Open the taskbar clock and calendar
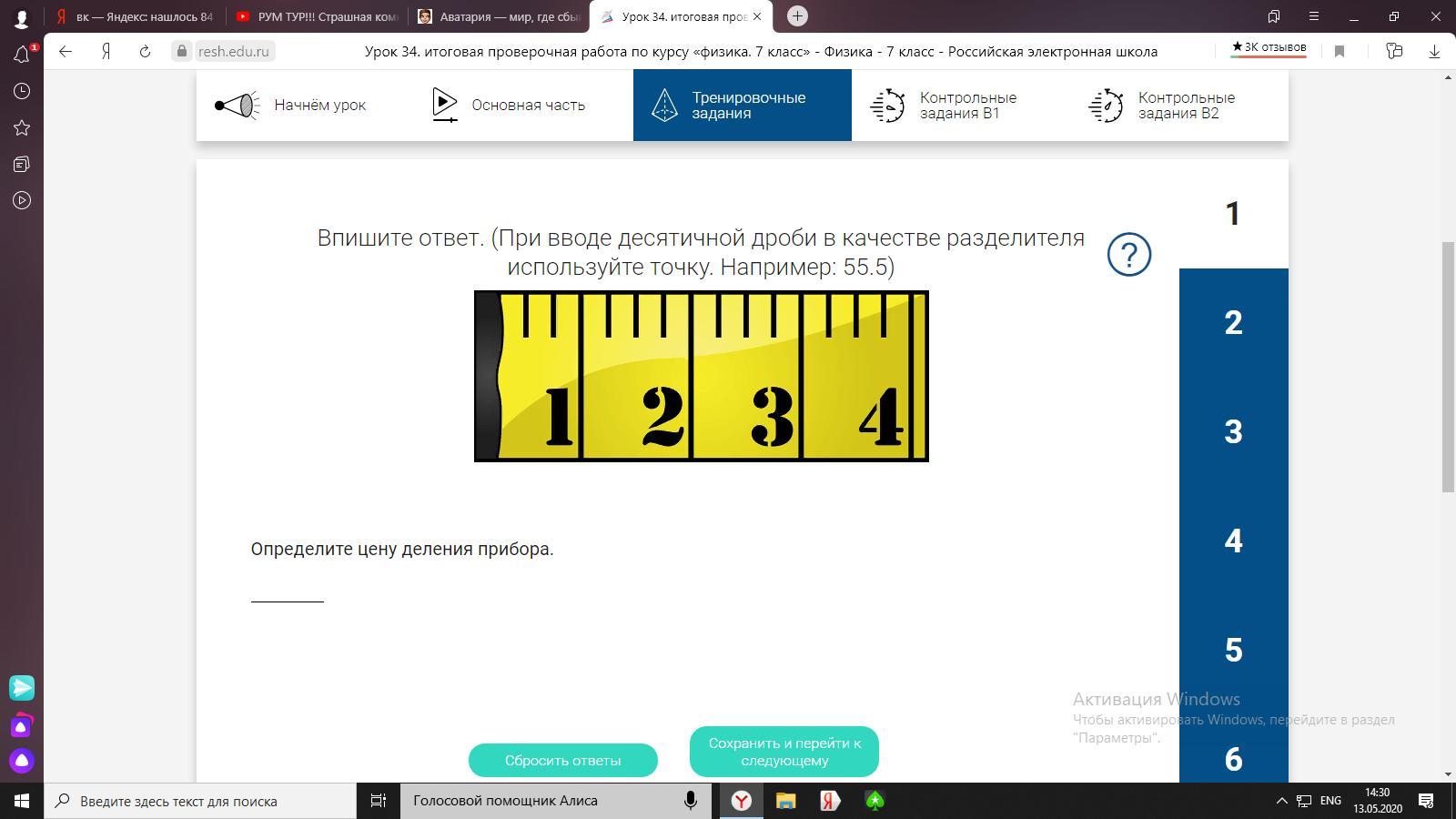Image resolution: width=1456 pixels, height=819 pixels. coord(1377,801)
